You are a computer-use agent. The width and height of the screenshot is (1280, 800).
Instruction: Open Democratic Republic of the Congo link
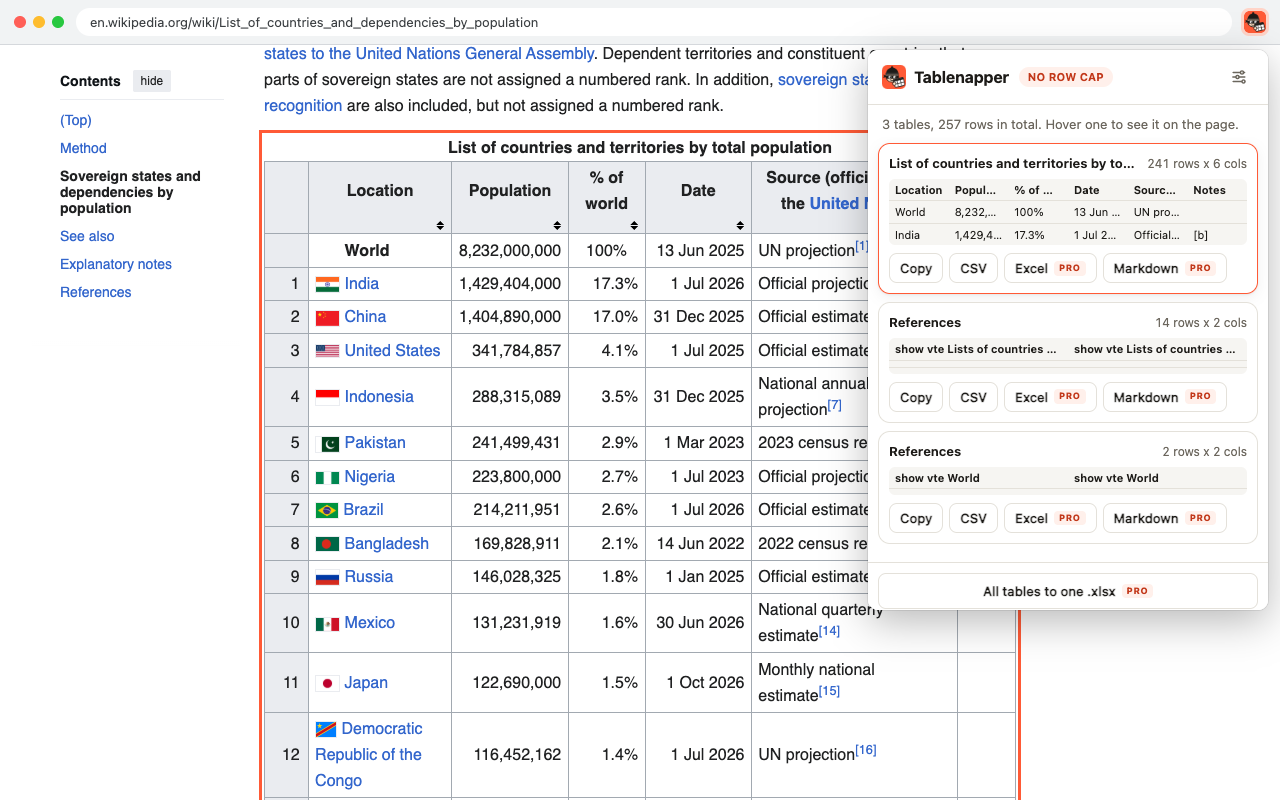point(369,754)
